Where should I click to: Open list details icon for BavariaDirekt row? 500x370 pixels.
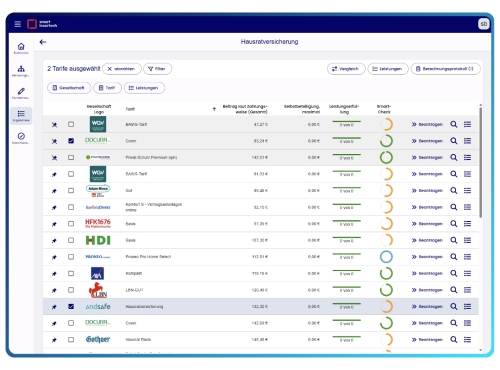(467, 207)
